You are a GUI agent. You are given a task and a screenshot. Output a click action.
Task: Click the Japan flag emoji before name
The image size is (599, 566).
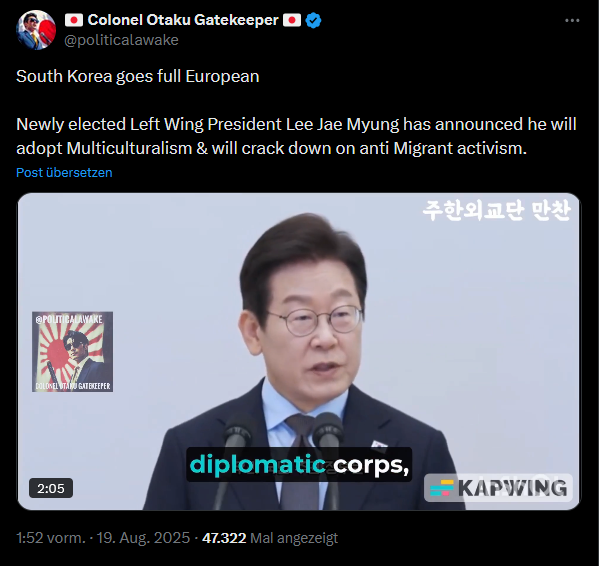coord(74,20)
